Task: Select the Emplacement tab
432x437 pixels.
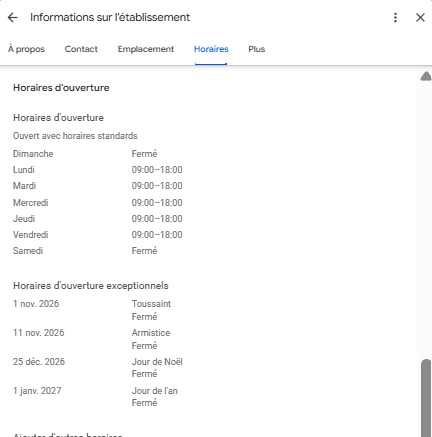Action: click(146, 49)
